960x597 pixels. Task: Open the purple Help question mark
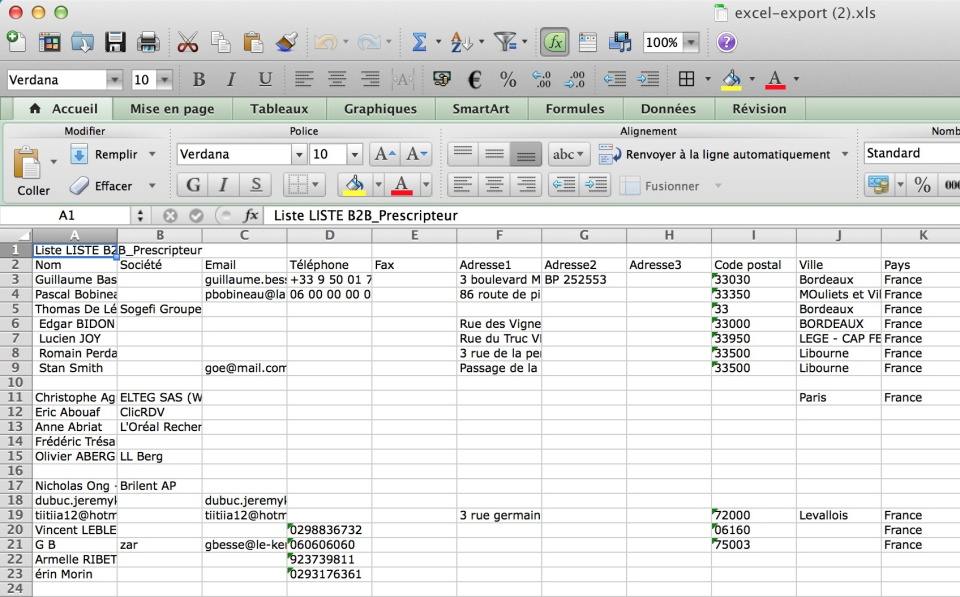(x=726, y=42)
